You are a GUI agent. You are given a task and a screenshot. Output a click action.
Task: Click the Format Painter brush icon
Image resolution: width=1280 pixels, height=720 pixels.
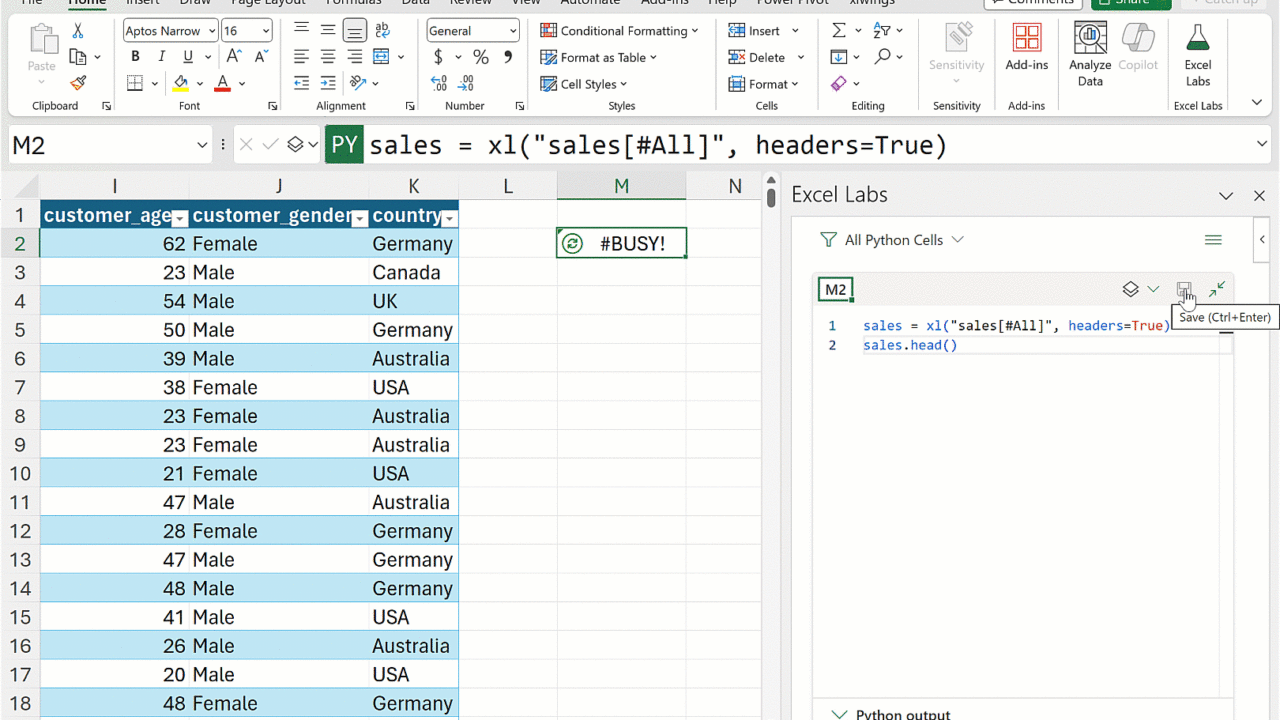tap(78, 83)
